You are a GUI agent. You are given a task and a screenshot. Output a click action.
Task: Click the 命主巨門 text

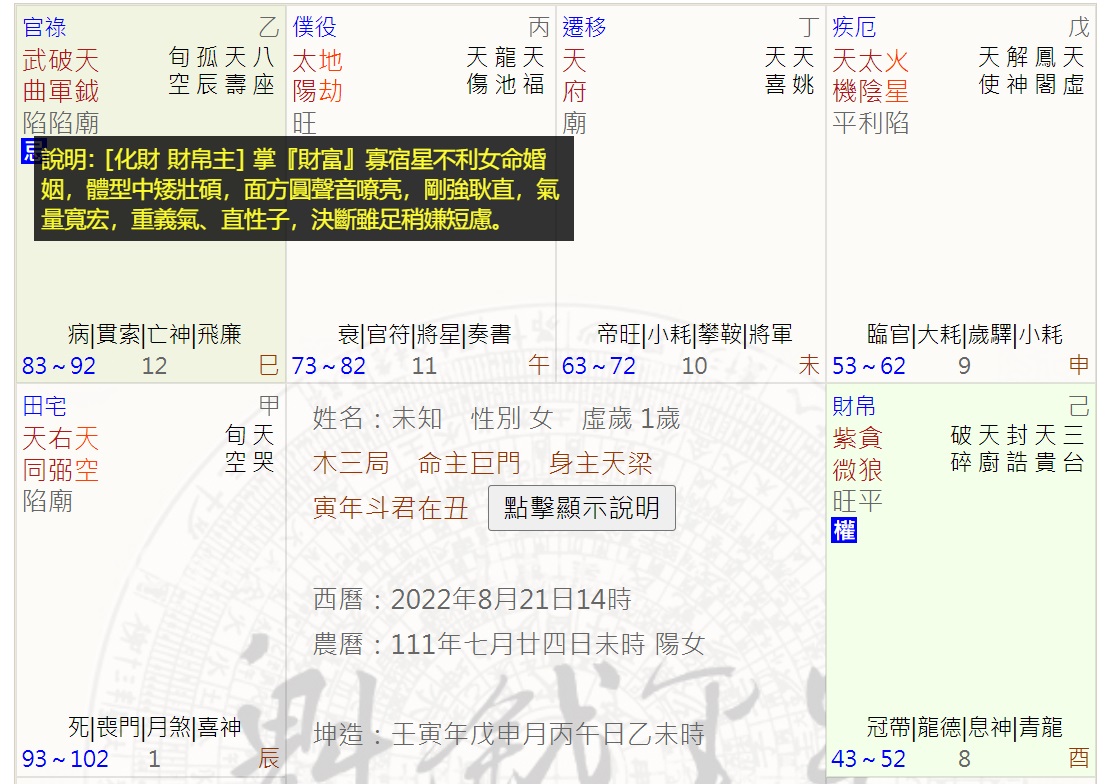(469, 463)
